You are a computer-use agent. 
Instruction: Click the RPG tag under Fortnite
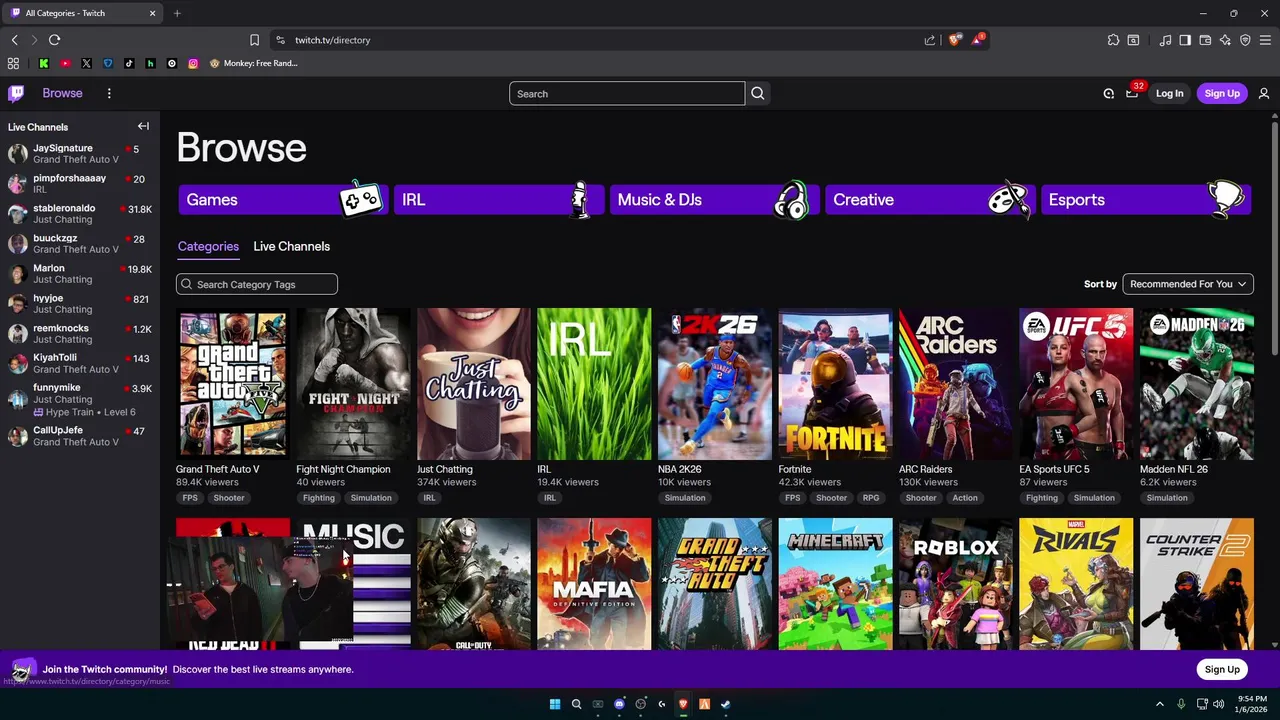[x=871, y=498]
